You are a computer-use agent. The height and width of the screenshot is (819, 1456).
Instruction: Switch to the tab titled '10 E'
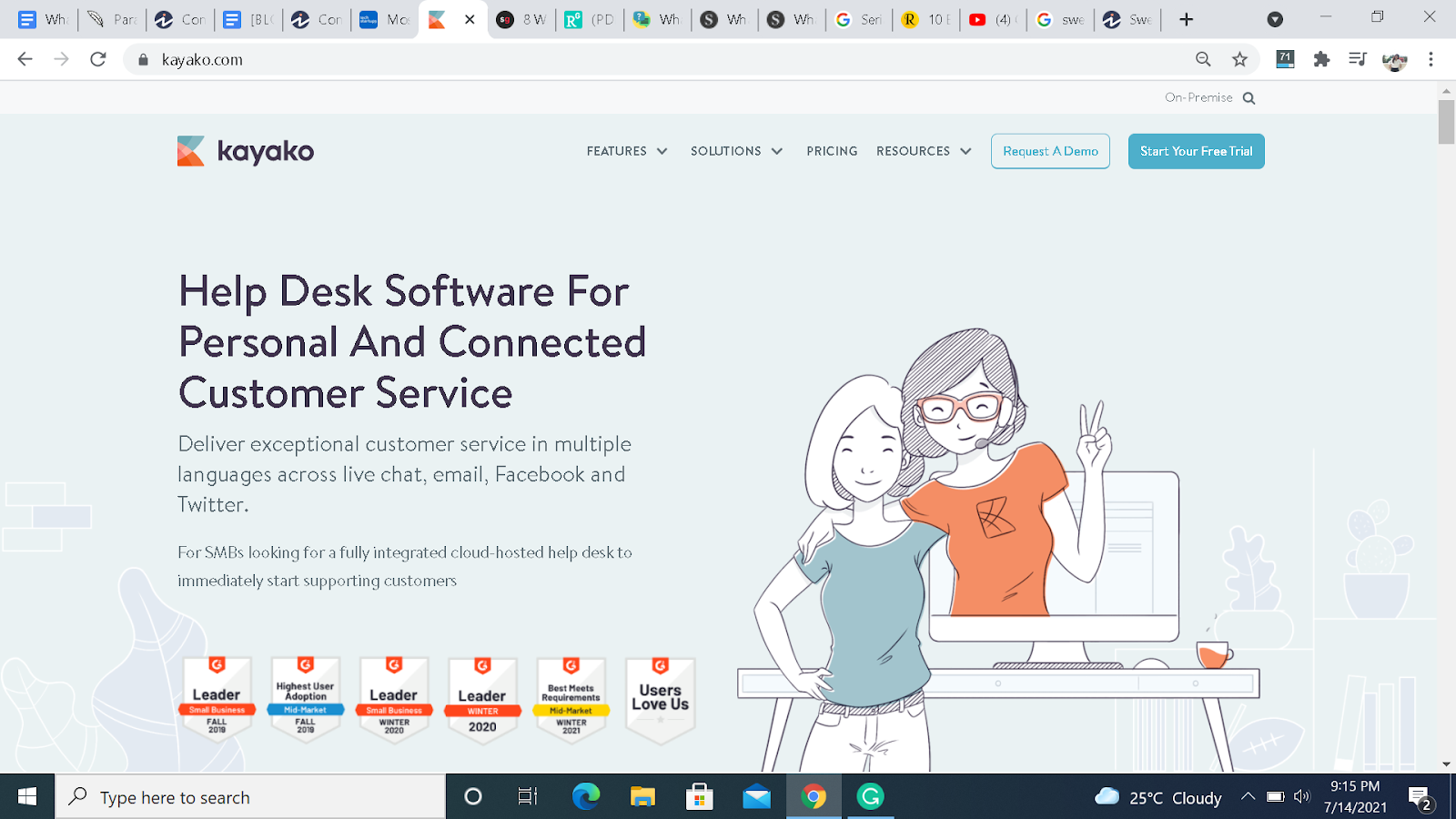925,19
